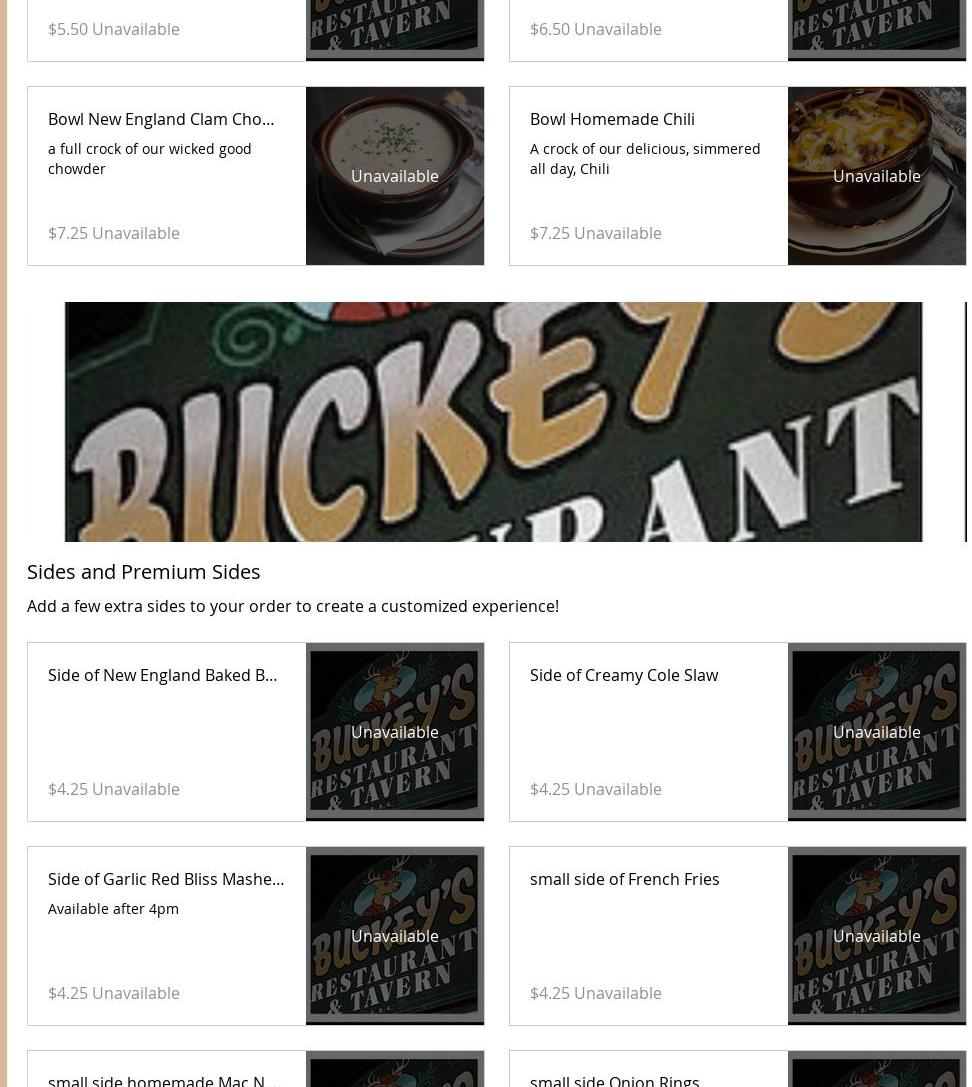Viewport: 972px width, 1087px height.
Task: Click the $6.50 Unavailable item card
Action: click(x=738, y=31)
